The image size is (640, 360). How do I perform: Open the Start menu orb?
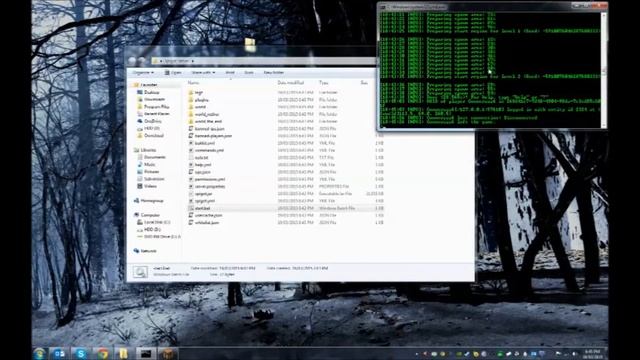[x=40, y=353]
